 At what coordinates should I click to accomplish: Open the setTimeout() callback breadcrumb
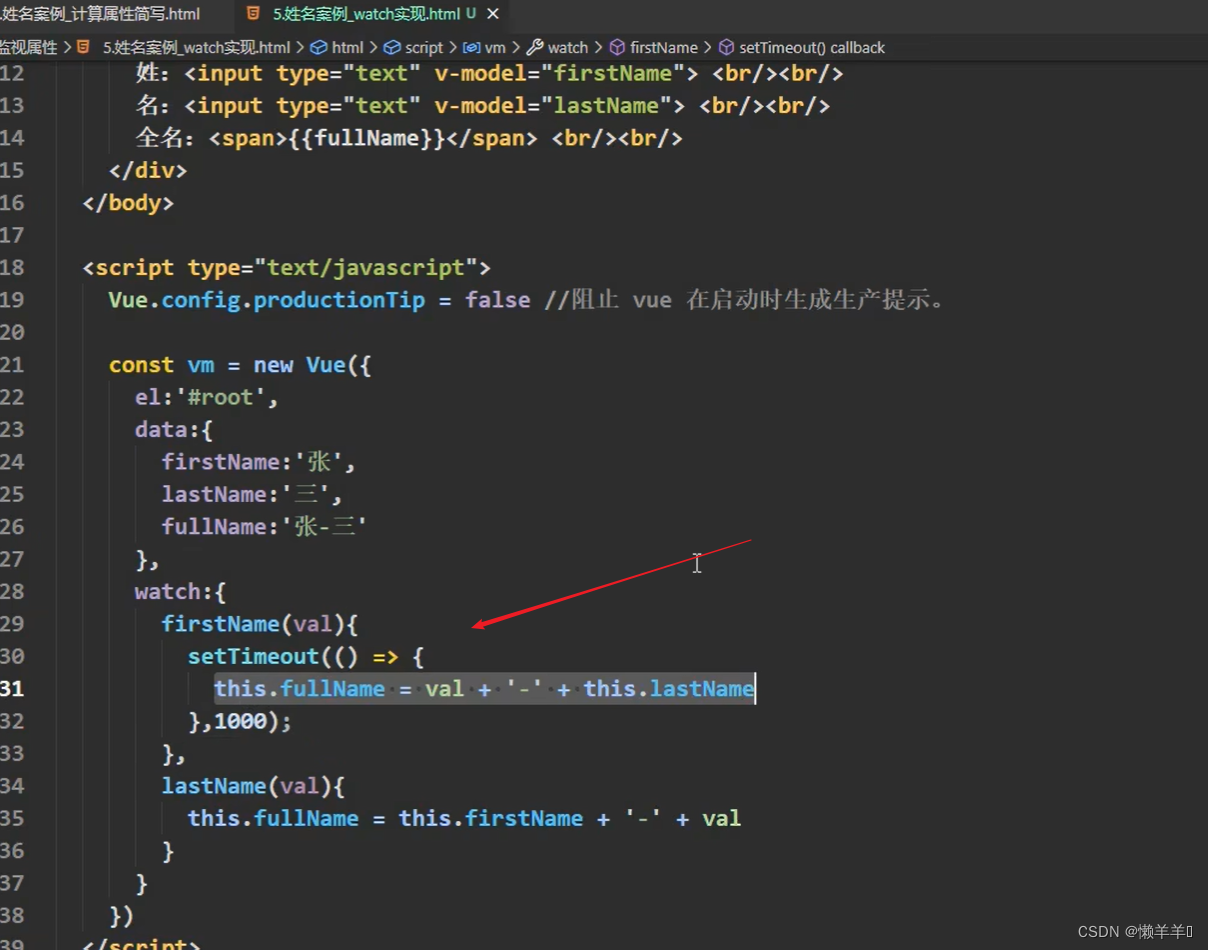(x=812, y=47)
